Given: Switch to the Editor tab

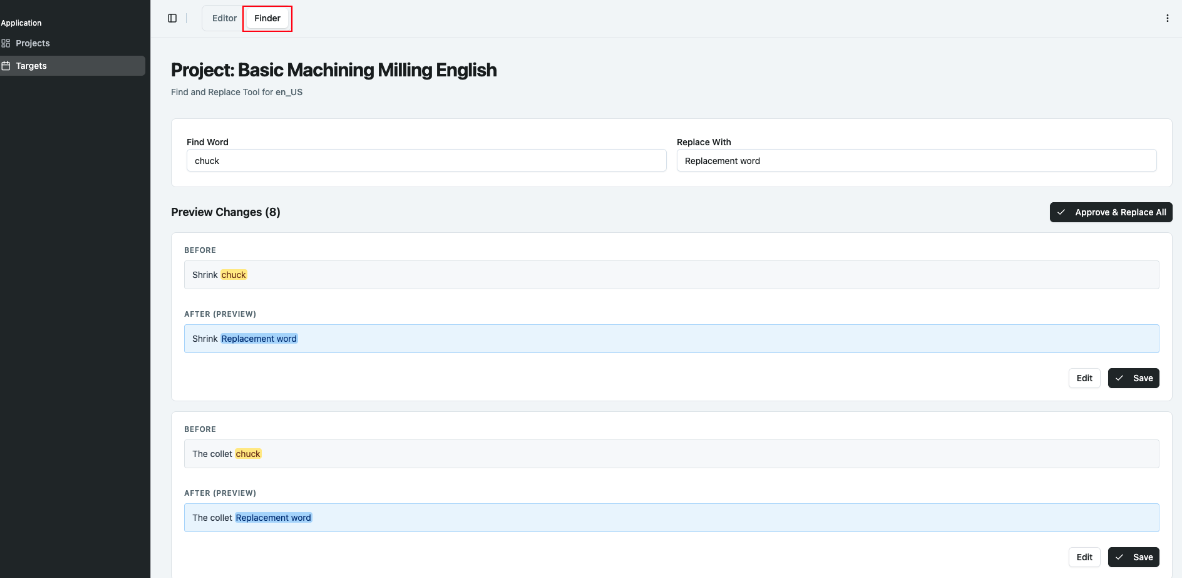Looking at the screenshot, I should (x=225, y=18).
